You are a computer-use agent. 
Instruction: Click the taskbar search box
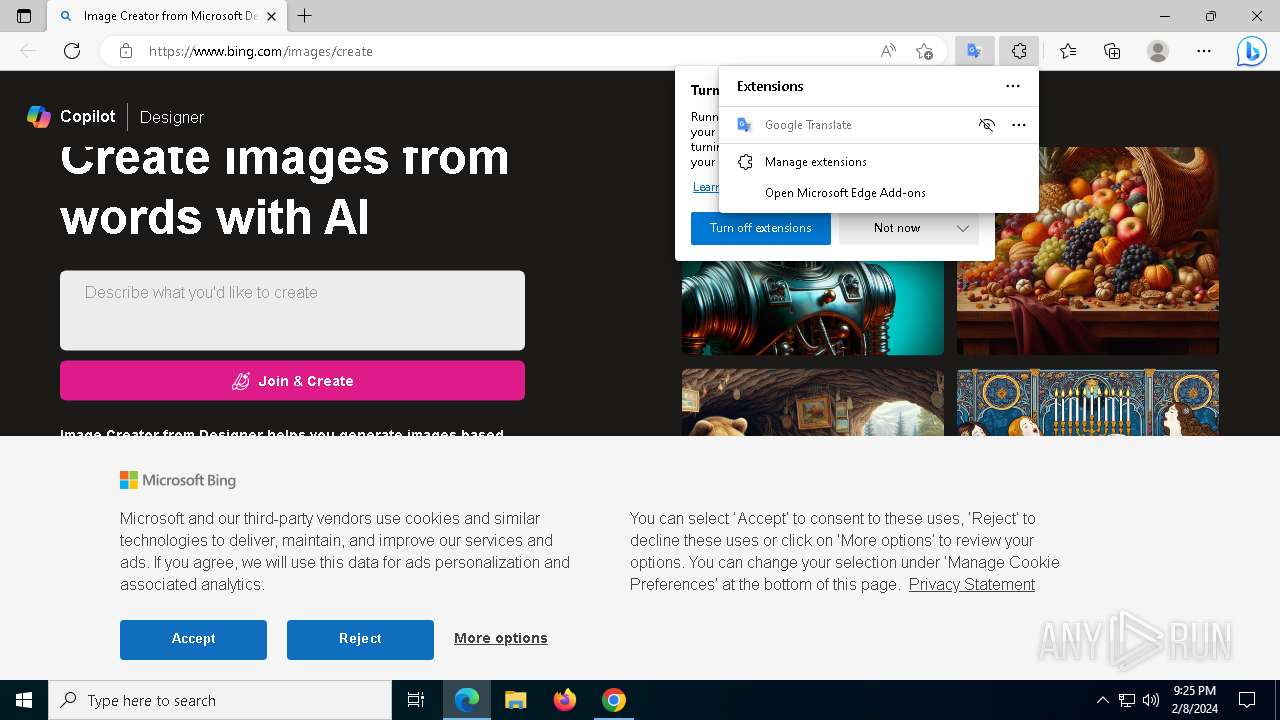[x=220, y=700]
